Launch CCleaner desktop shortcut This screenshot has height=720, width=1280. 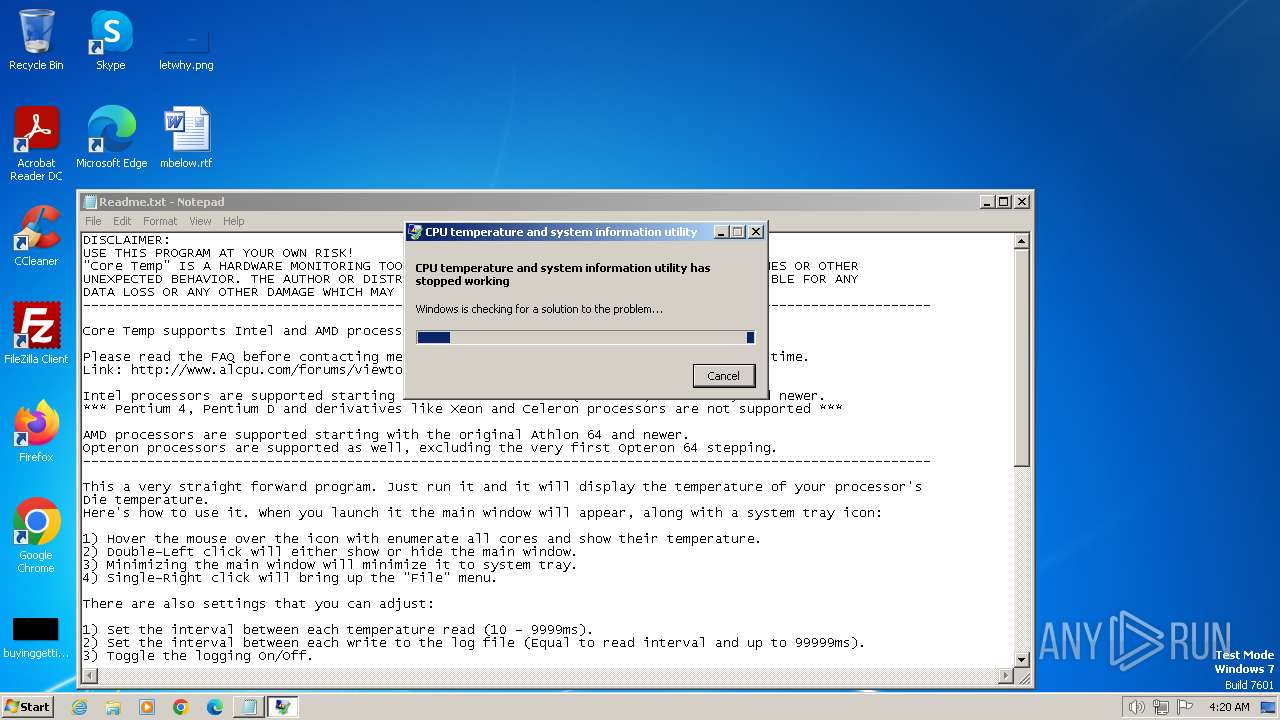point(36,236)
